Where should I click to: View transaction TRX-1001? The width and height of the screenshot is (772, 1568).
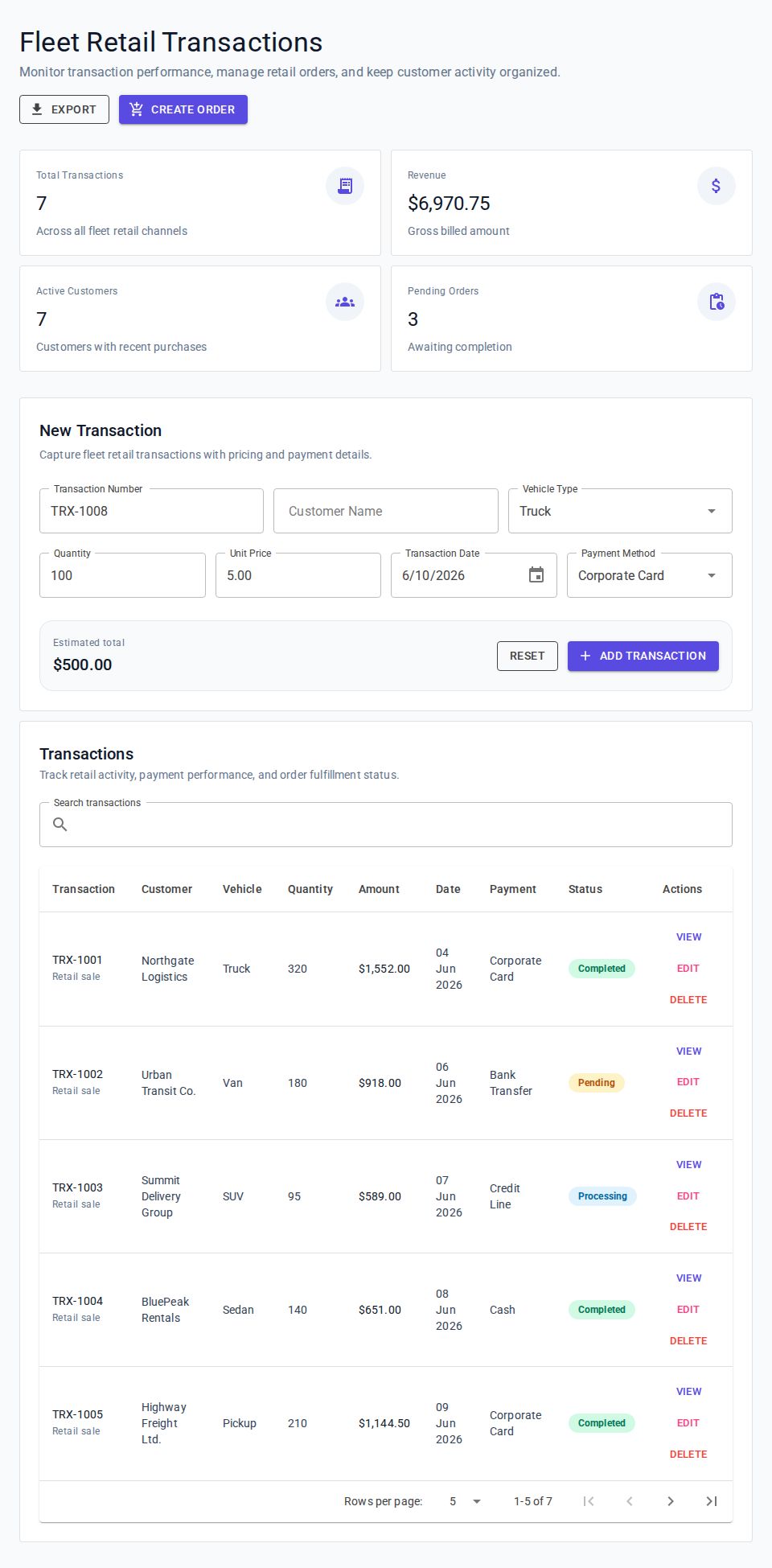tap(688, 937)
